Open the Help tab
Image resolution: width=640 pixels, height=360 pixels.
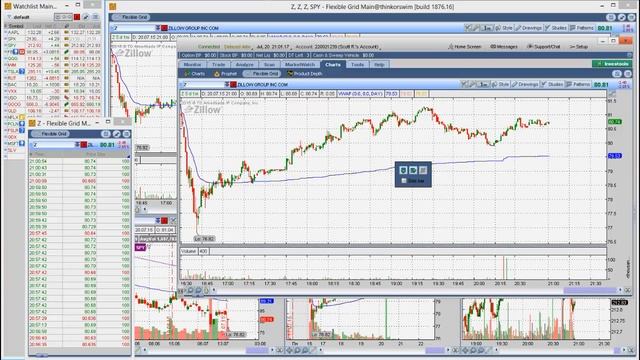click(379, 64)
